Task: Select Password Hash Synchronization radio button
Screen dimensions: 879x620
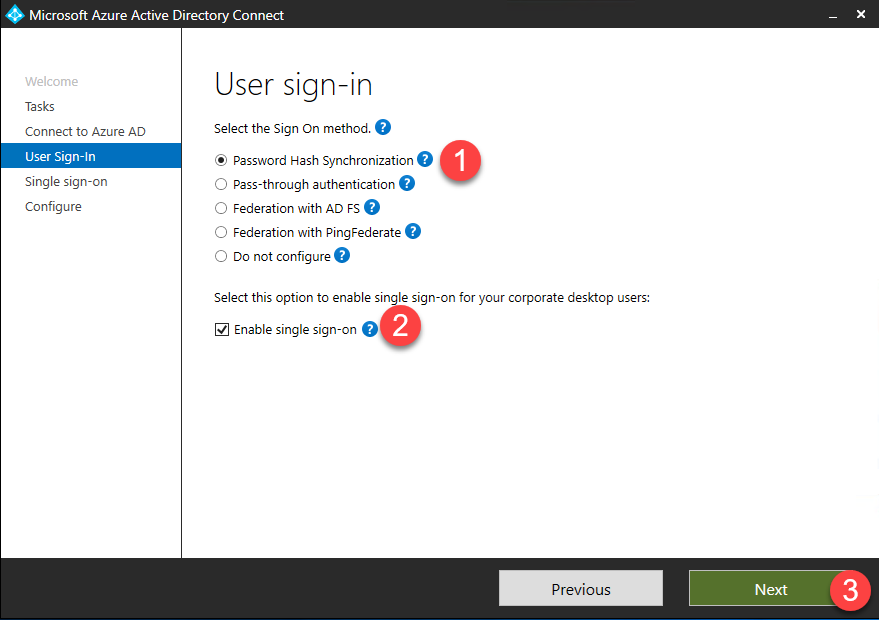Action: (x=221, y=160)
